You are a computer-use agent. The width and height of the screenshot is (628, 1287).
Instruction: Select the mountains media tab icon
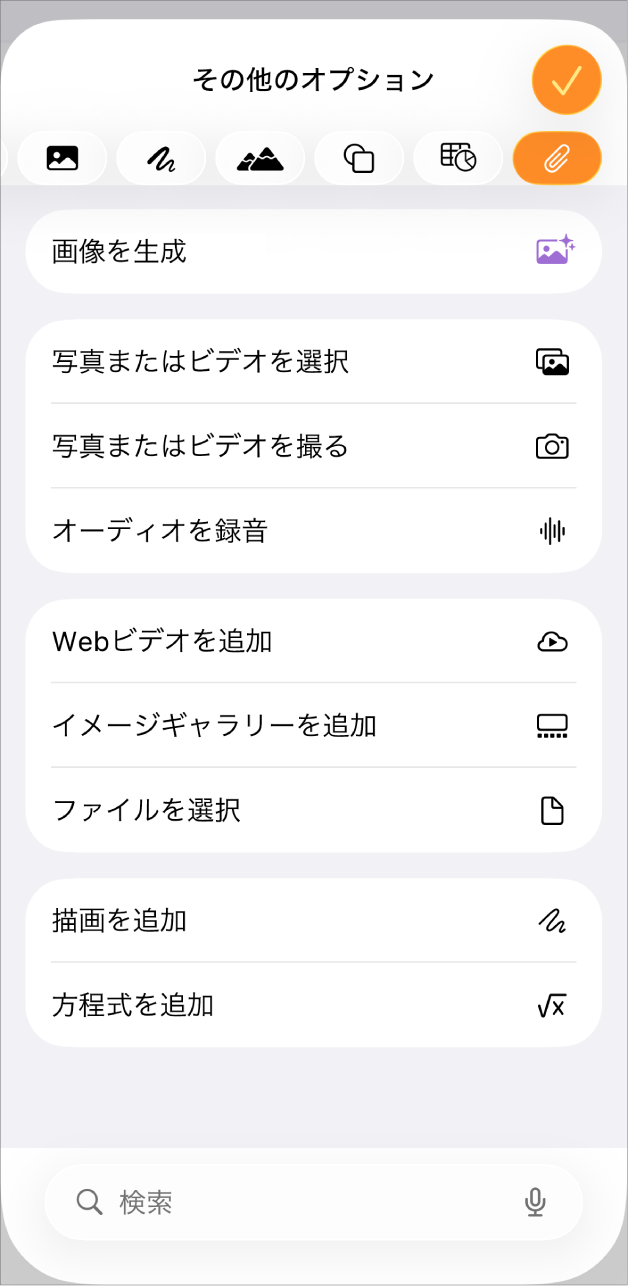pyautogui.click(x=260, y=157)
